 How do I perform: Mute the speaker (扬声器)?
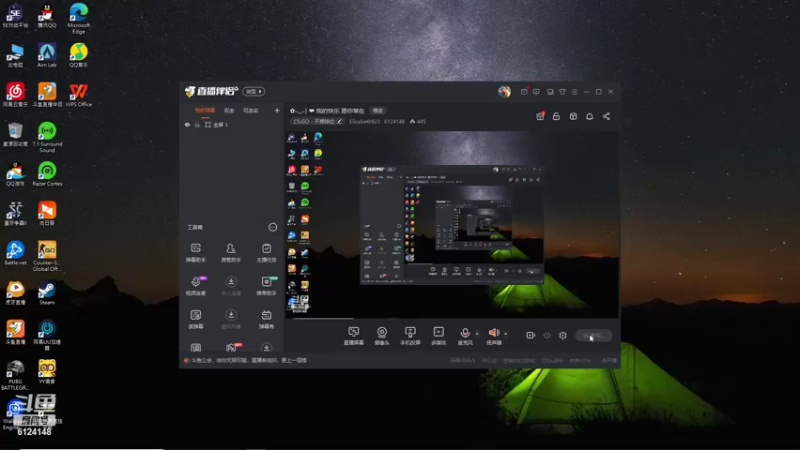point(494,336)
